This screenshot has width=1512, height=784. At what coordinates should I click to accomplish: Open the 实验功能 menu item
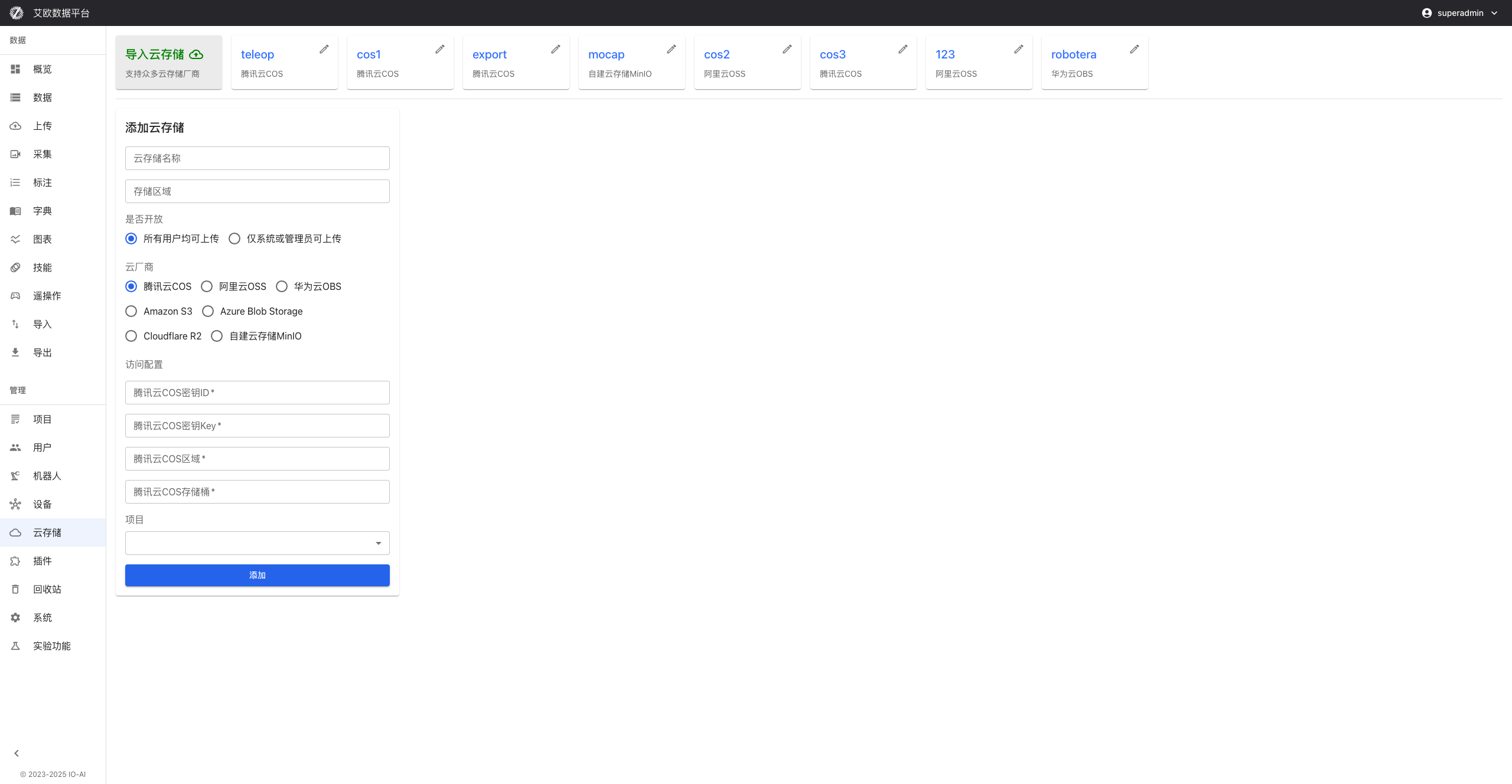pos(53,646)
